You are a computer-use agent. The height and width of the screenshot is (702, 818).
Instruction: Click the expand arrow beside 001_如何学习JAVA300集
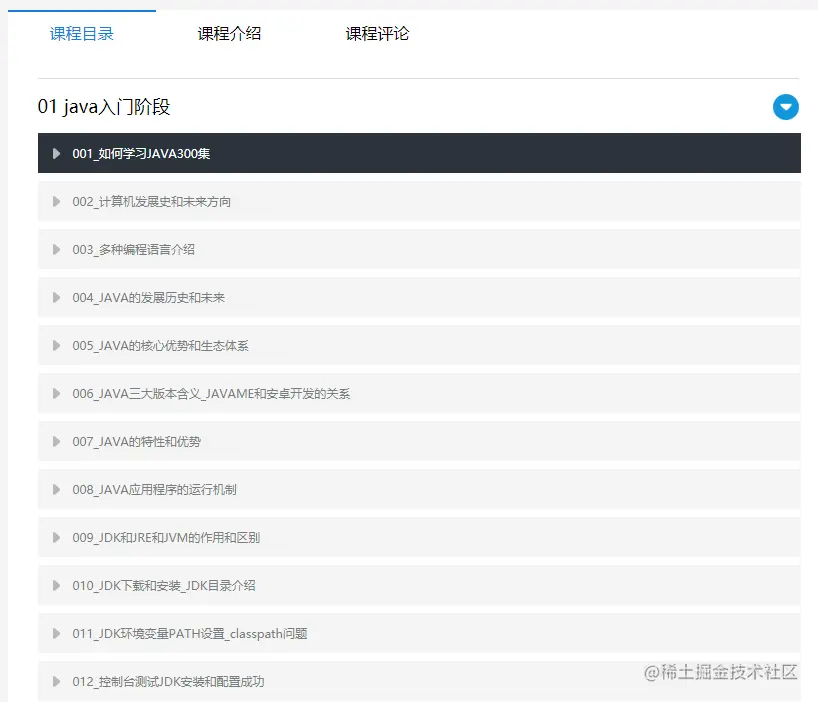(57, 153)
